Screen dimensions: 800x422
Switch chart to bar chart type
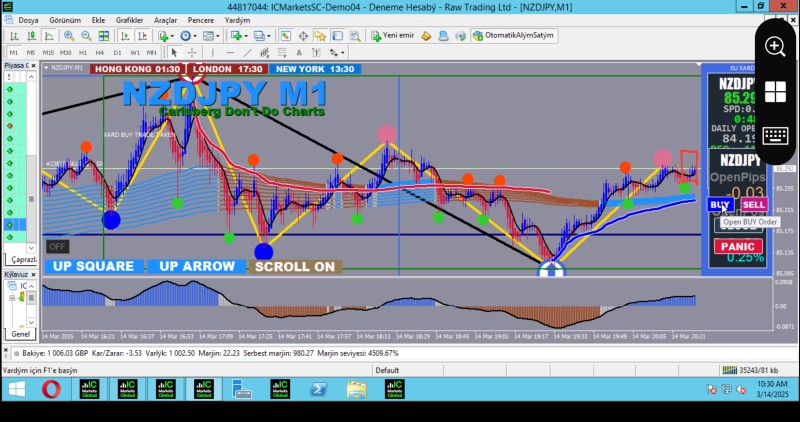click(x=14, y=36)
